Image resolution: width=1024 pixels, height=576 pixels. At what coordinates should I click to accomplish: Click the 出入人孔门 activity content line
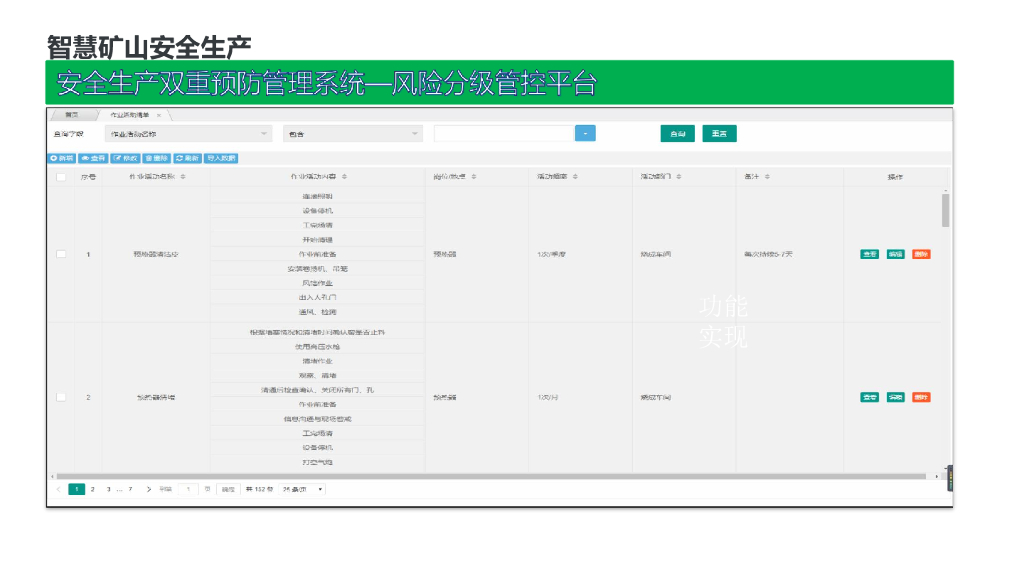pyautogui.click(x=317, y=297)
